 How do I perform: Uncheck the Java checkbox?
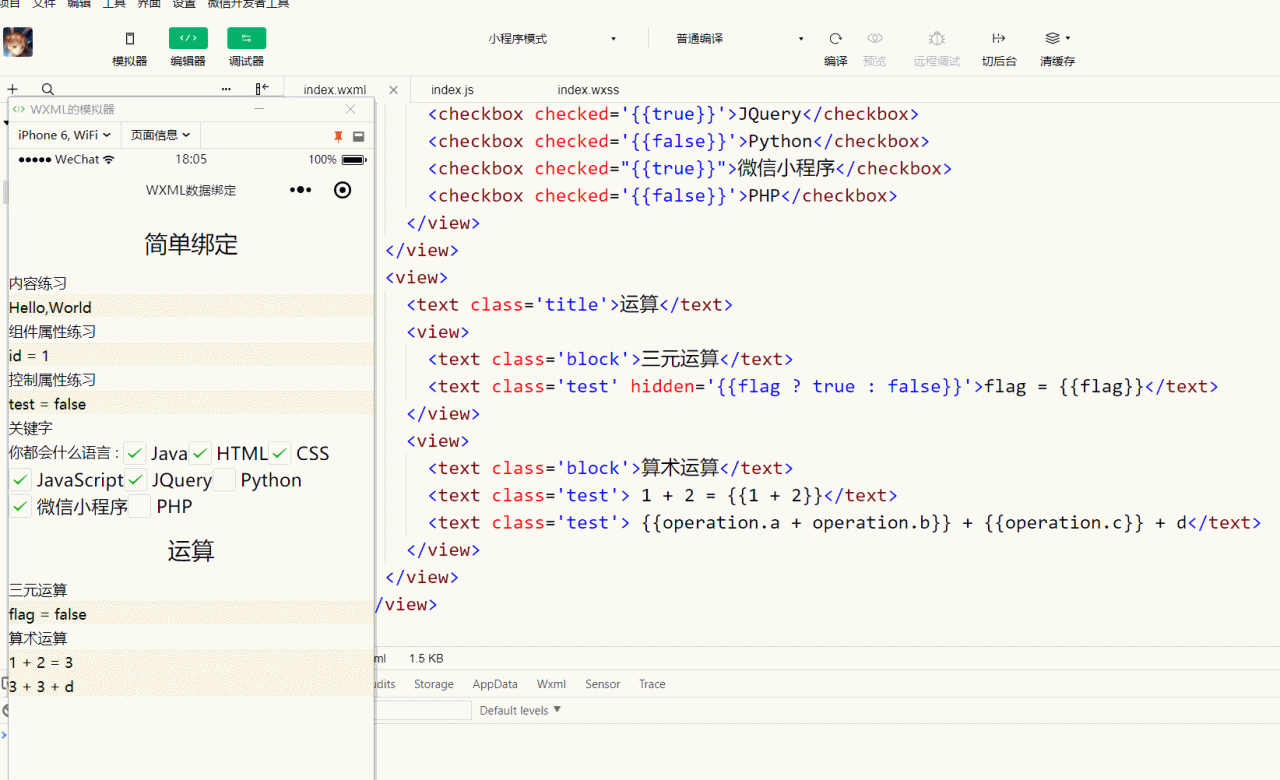(135, 453)
